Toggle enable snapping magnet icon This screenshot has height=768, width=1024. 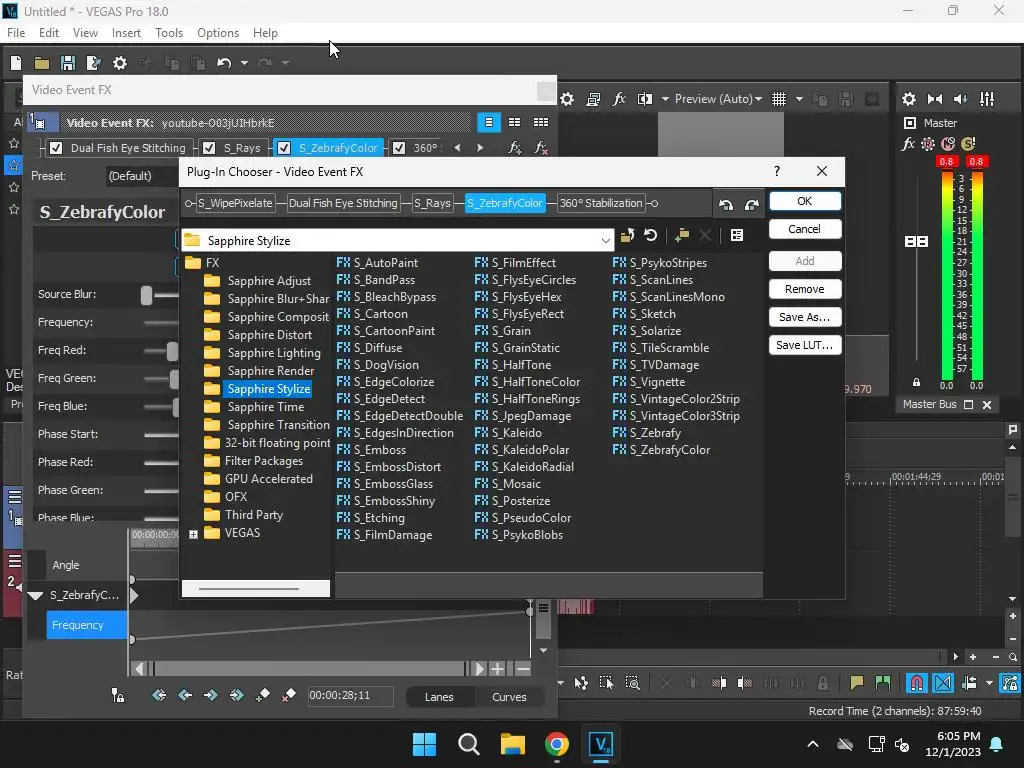917,683
